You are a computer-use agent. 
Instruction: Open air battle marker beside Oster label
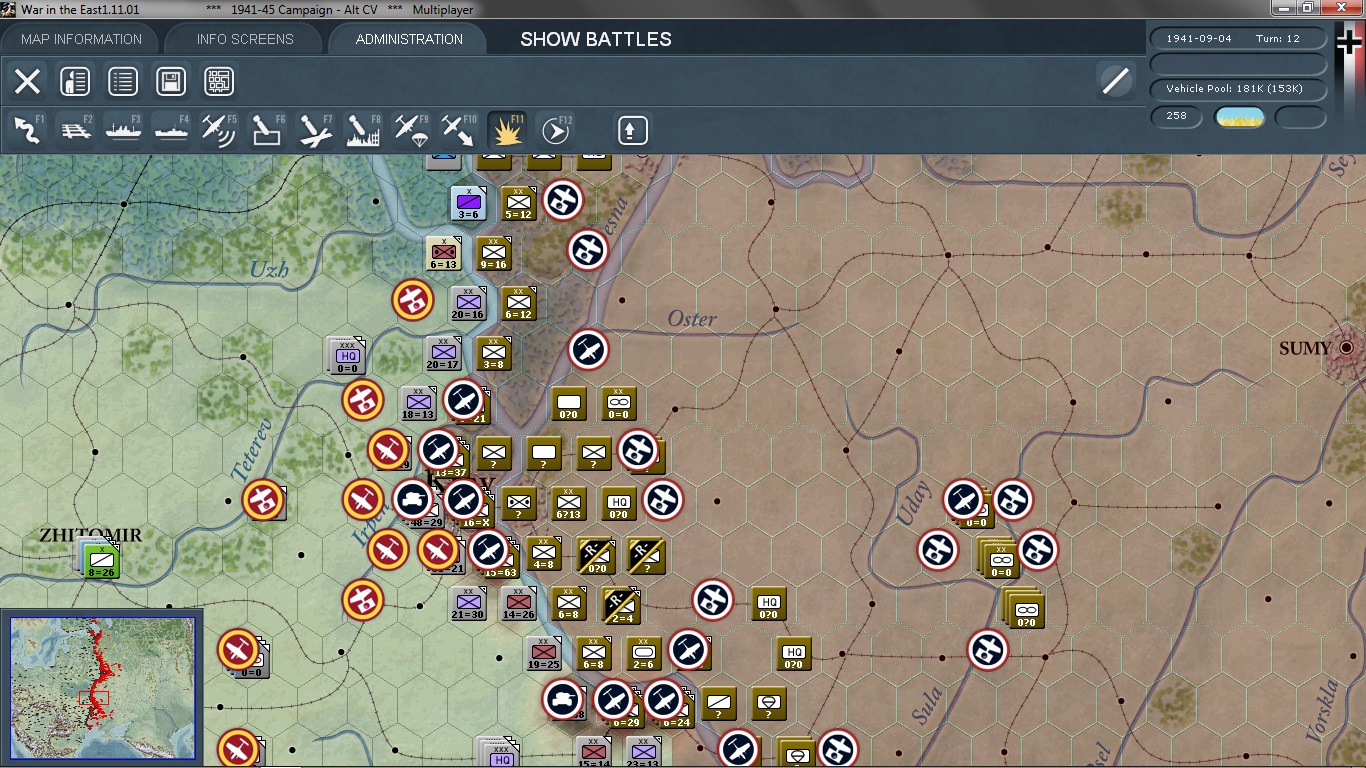click(588, 349)
